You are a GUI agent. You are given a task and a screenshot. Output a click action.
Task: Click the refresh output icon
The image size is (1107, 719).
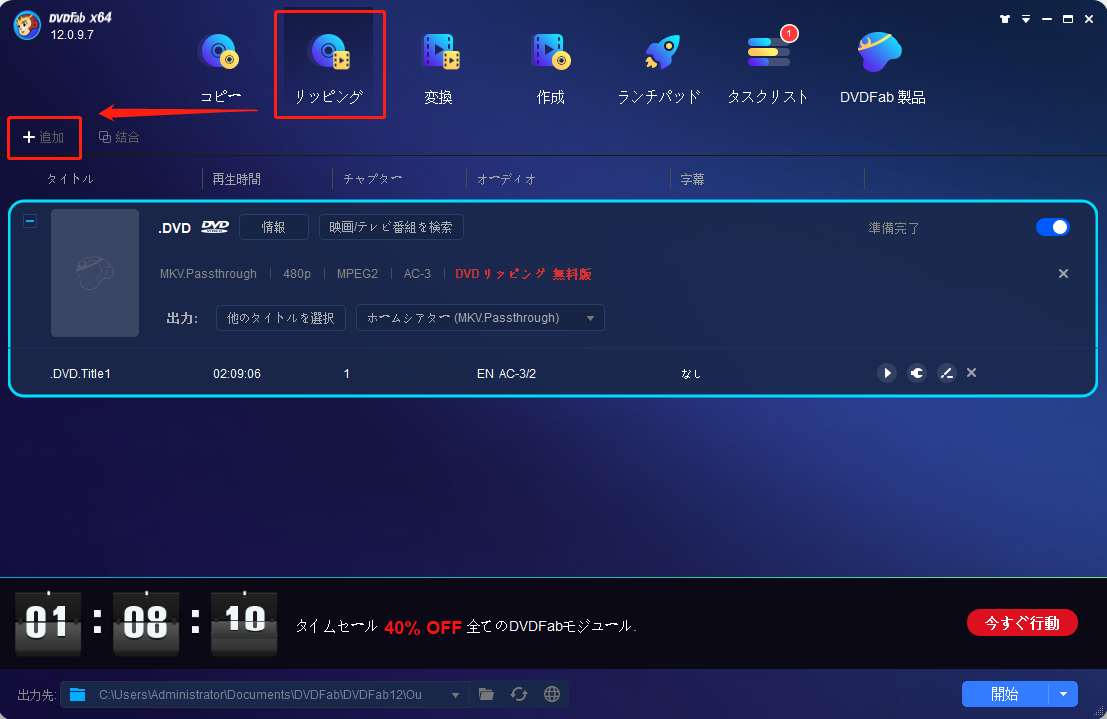pyautogui.click(x=519, y=694)
